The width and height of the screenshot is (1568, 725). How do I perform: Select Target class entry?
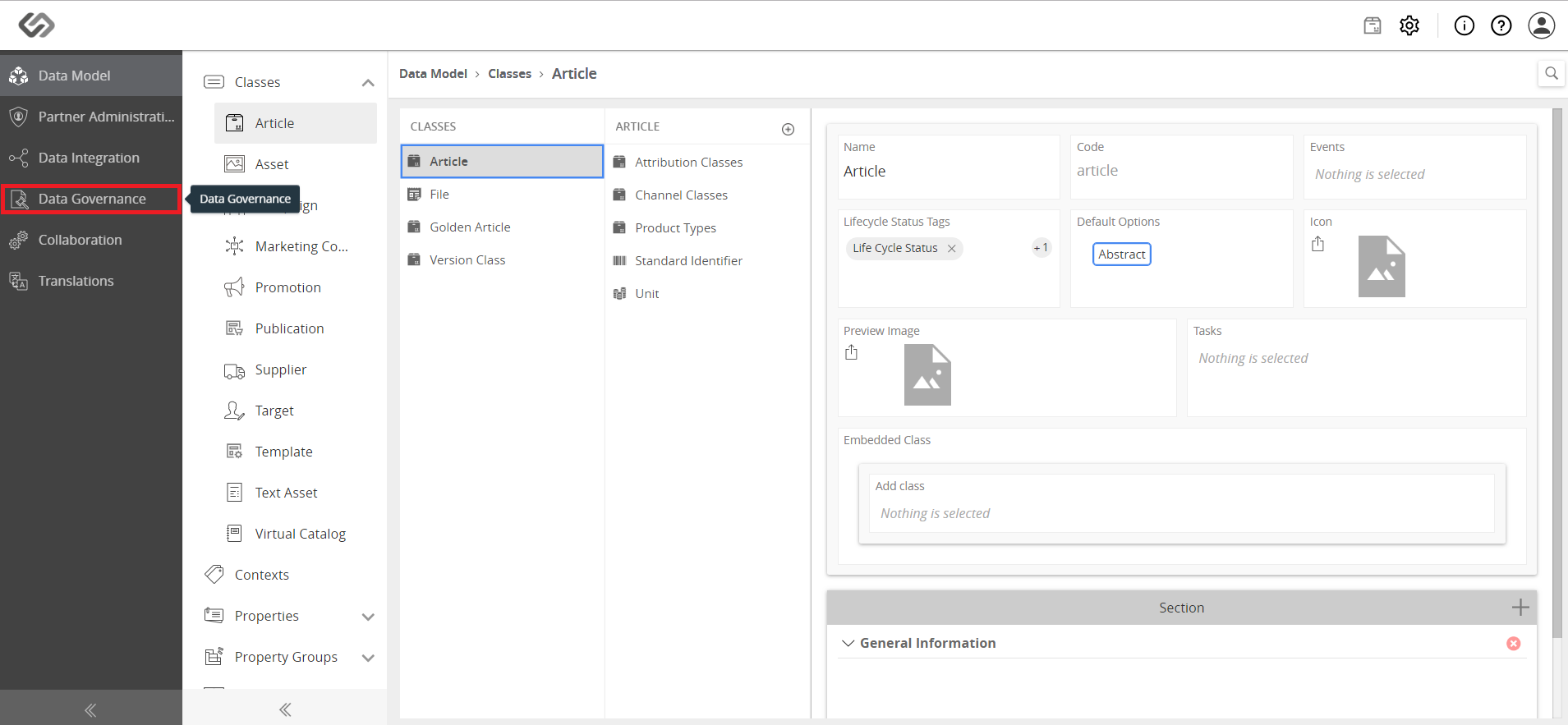[296, 411]
